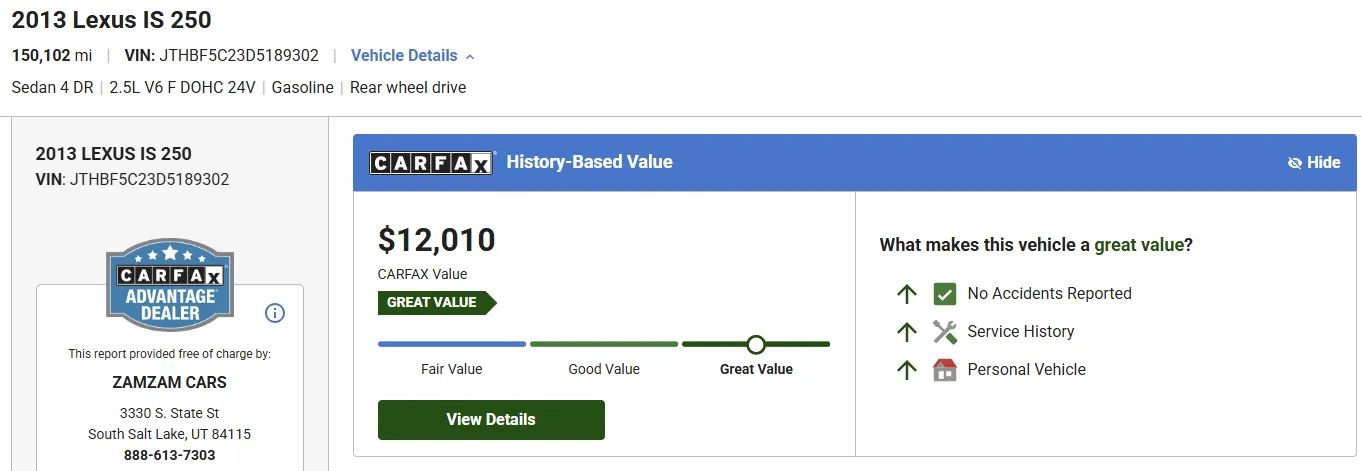
Task: Click the green Good Value bar segment
Action: pos(604,344)
